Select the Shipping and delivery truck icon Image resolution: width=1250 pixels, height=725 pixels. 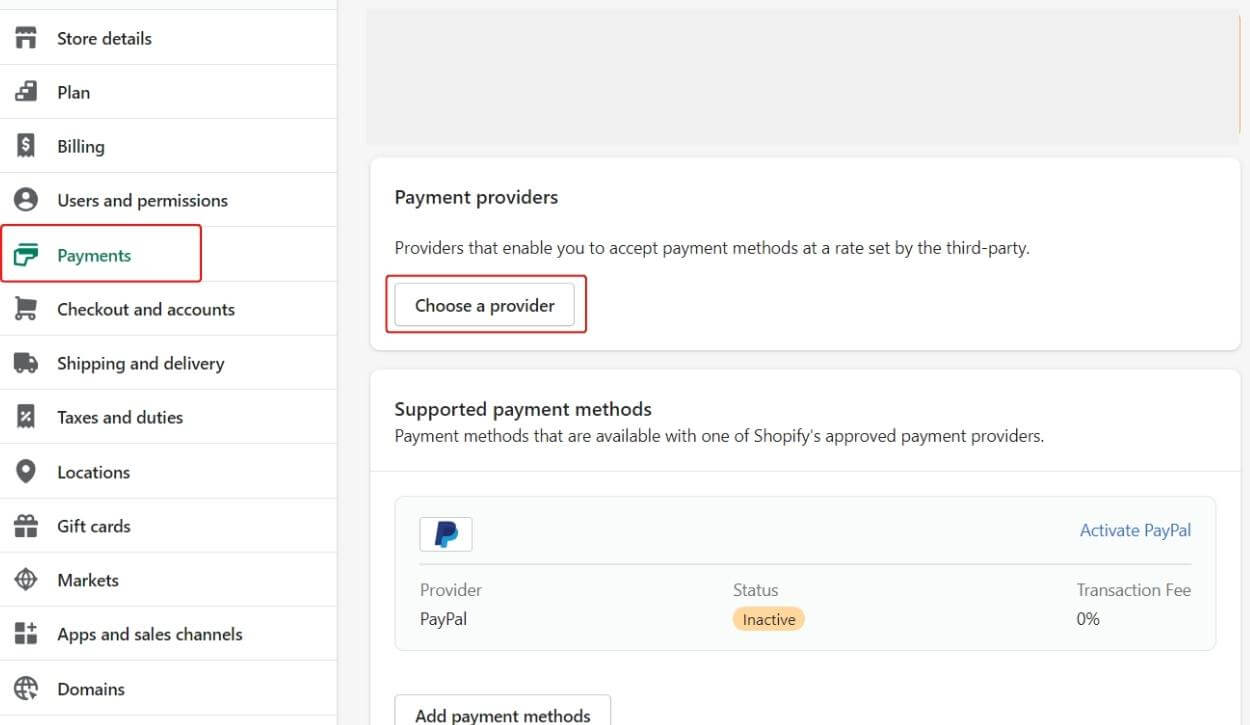point(24,363)
